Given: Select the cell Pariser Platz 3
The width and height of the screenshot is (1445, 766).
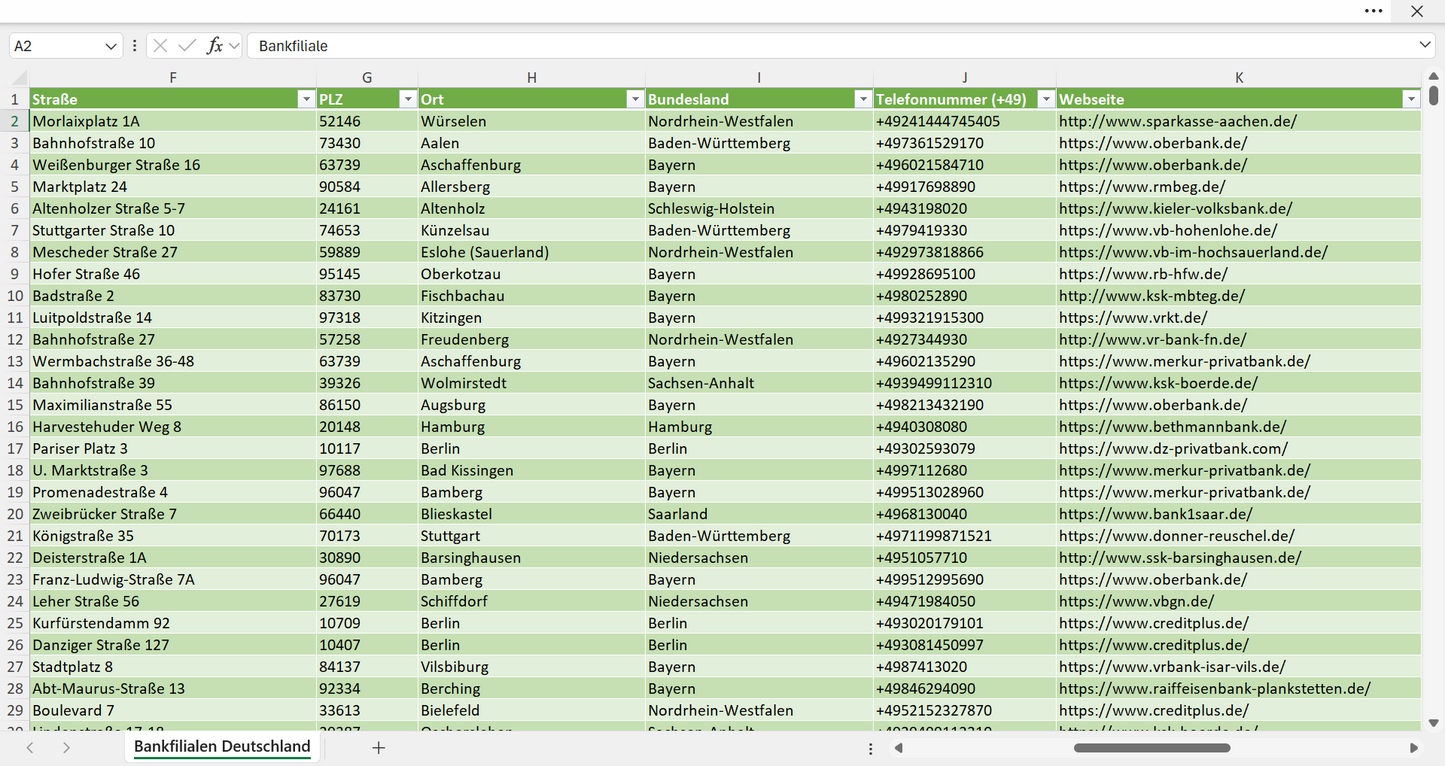Looking at the screenshot, I should pos(173,448).
